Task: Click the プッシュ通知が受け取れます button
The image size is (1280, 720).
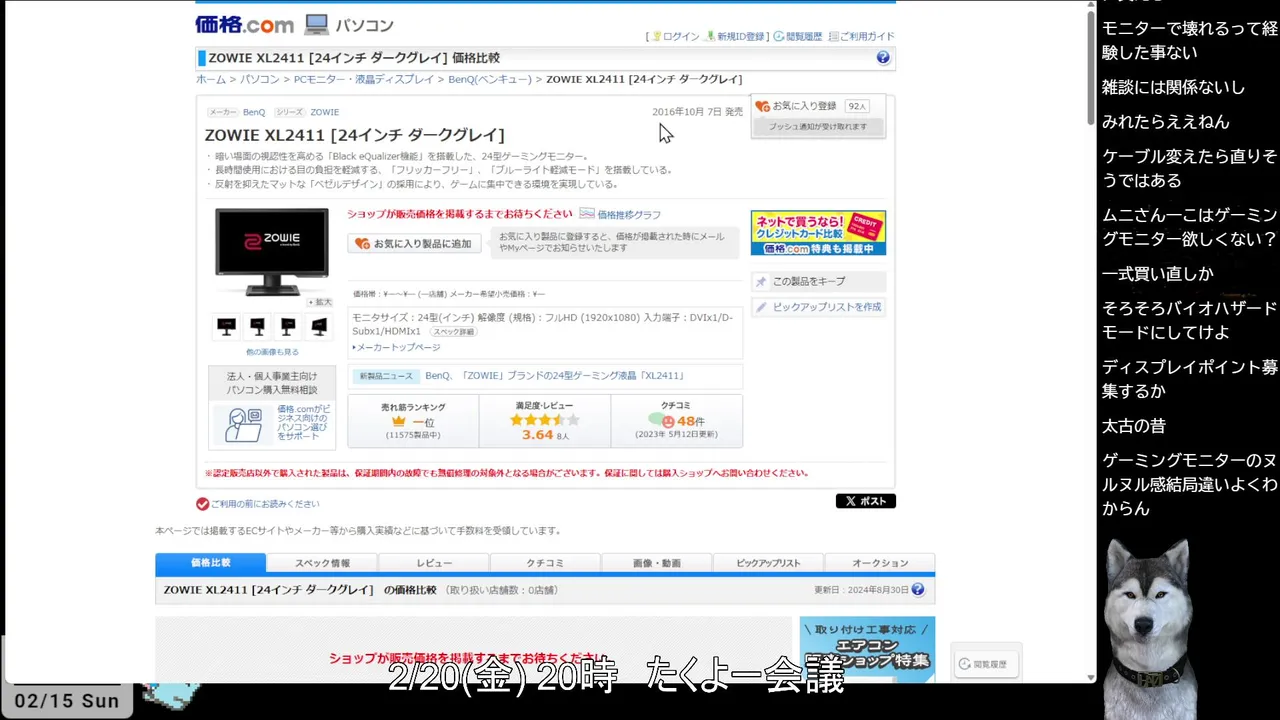Action: pyautogui.click(x=818, y=127)
